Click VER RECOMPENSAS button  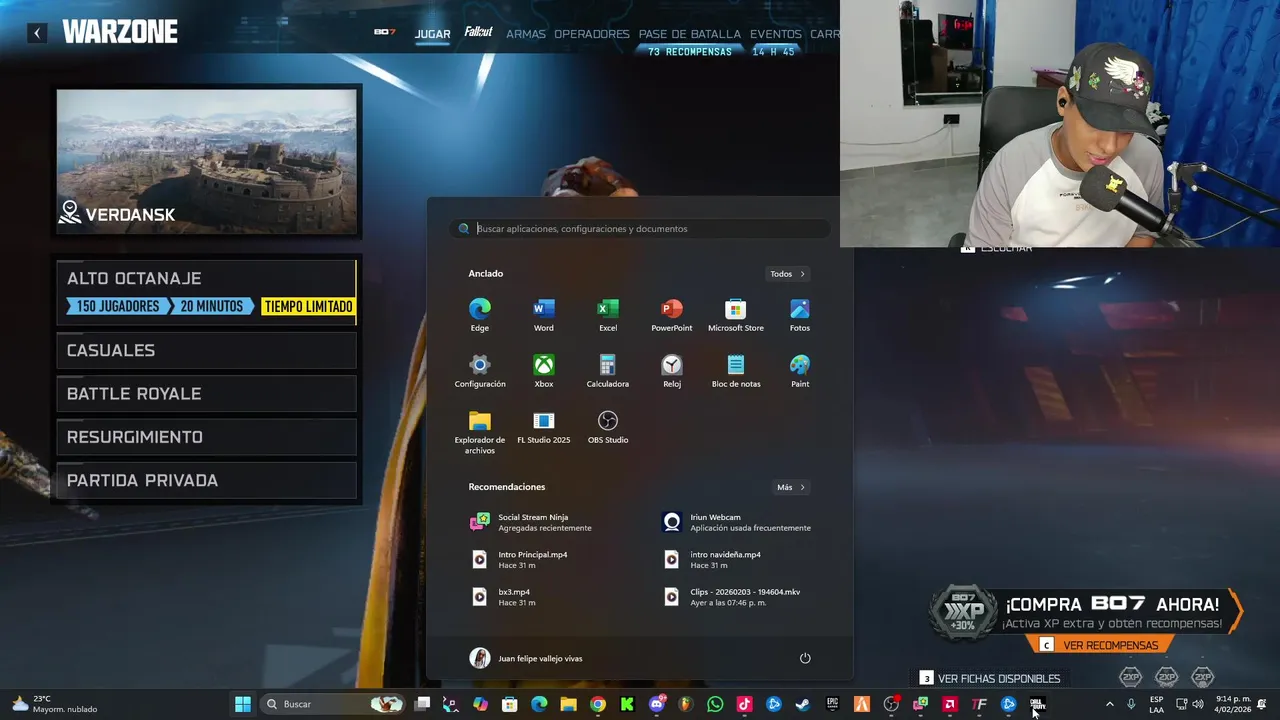1100,645
